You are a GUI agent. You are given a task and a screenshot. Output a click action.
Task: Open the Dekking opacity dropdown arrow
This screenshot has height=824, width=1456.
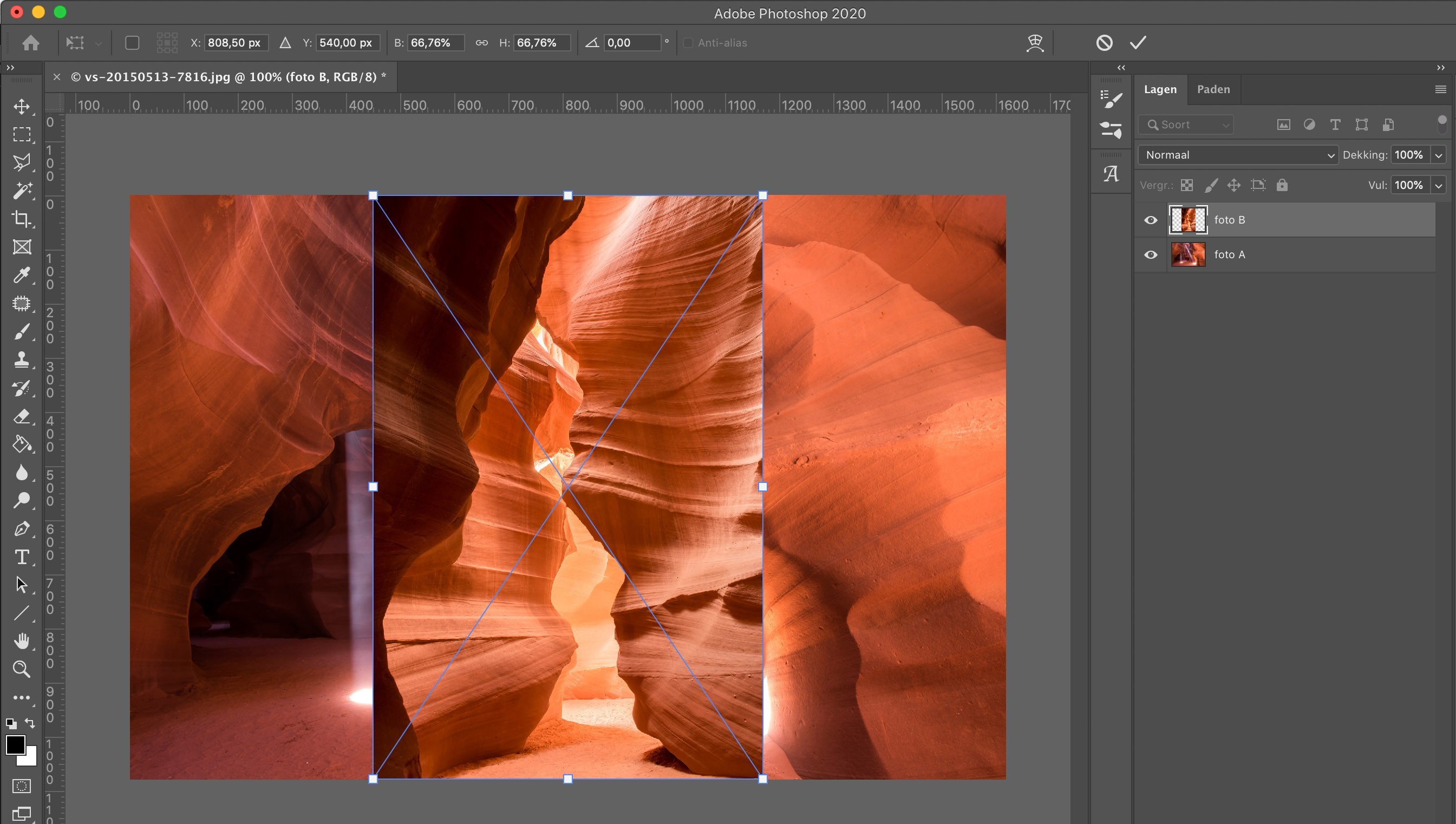(1439, 155)
